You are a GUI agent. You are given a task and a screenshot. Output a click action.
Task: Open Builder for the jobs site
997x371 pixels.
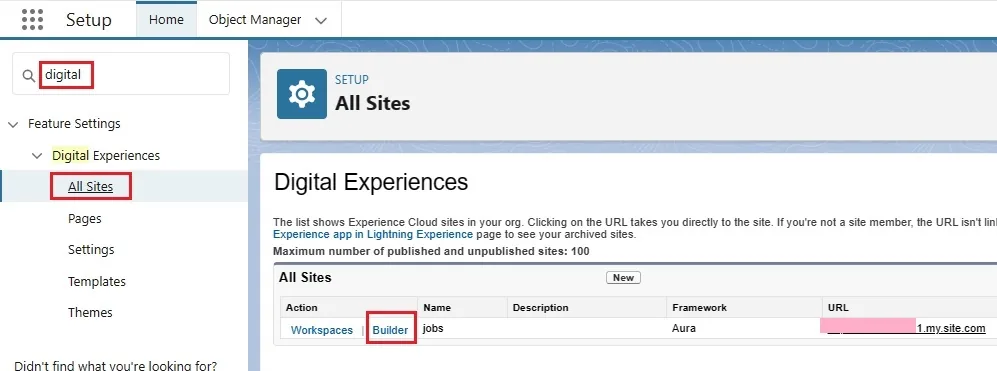[x=390, y=330]
